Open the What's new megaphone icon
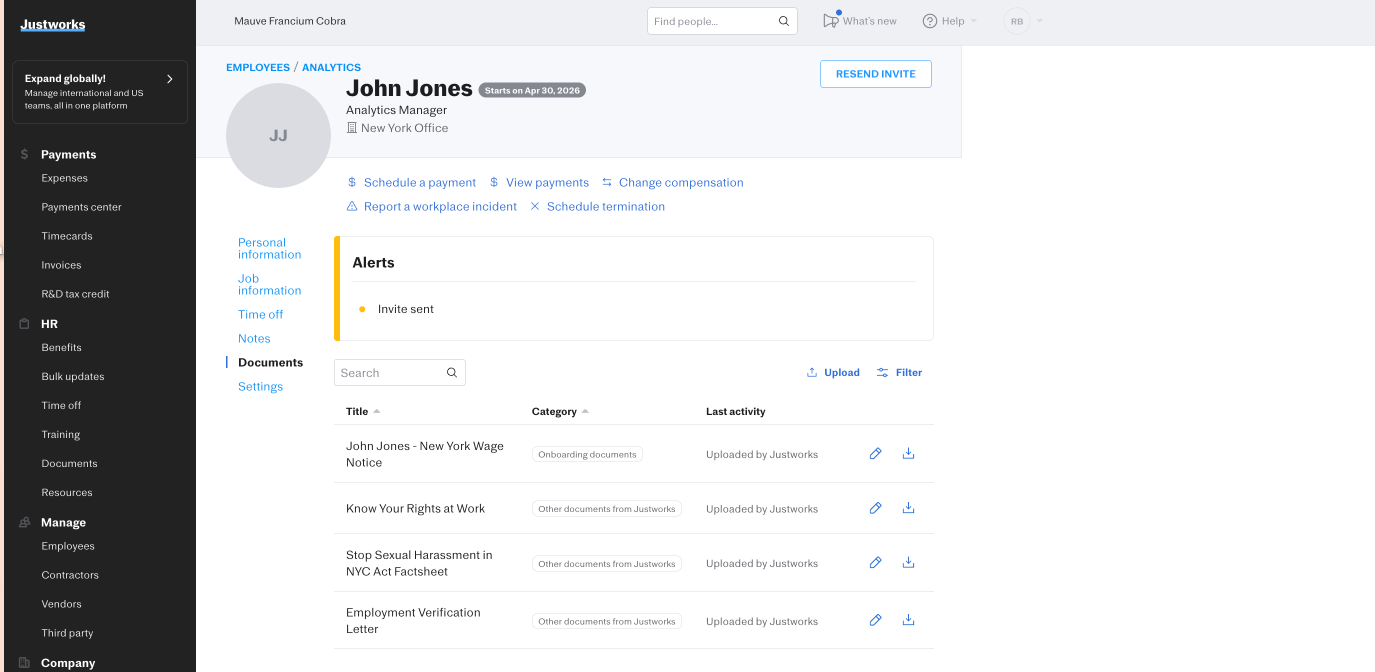The height and width of the screenshot is (672, 1375). [x=831, y=21]
